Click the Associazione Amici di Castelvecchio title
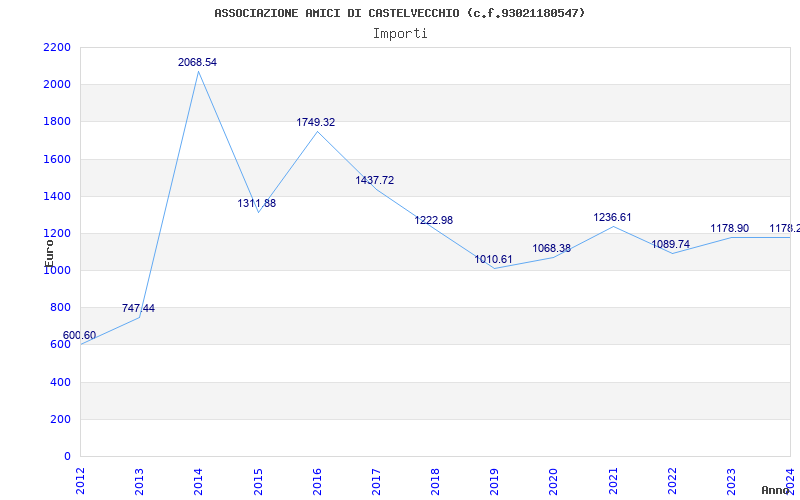The image size is (800, 500). 400,13
